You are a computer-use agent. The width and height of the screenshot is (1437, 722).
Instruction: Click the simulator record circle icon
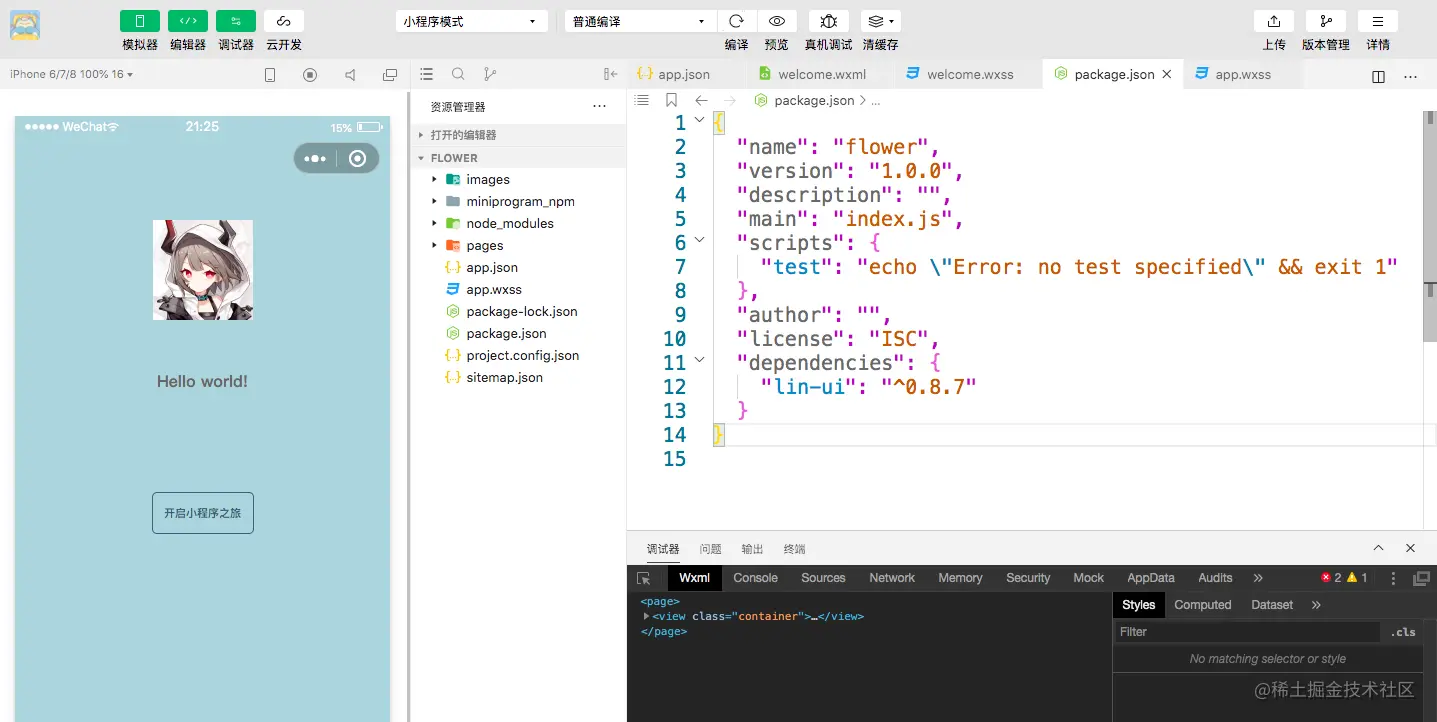(310, 75)
